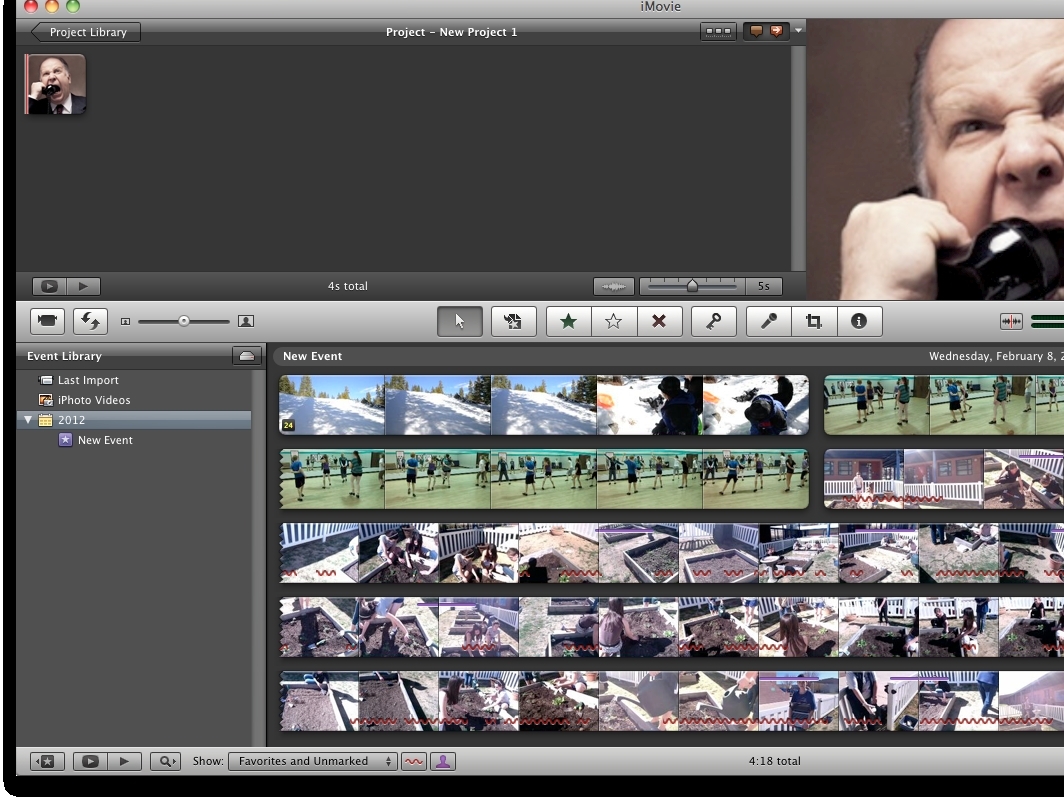Click the 5s thumbnail duration label
1064x798 pixels.
tap(763, 286)
